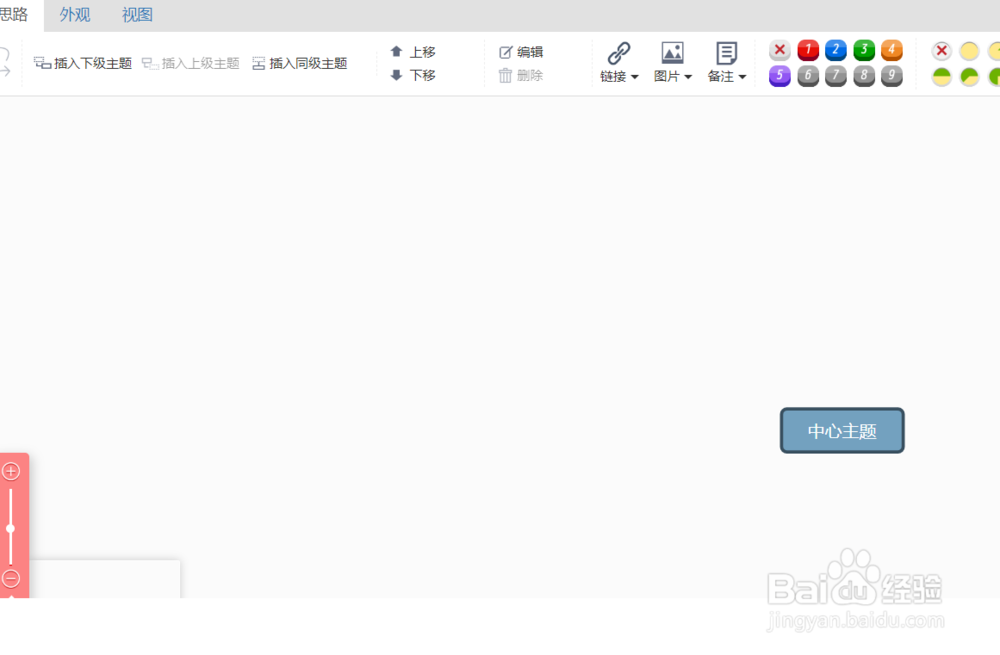Click Insert Sibling Topic (插入同级主题)
This screenshot has height=655, width=1000.
300,63
